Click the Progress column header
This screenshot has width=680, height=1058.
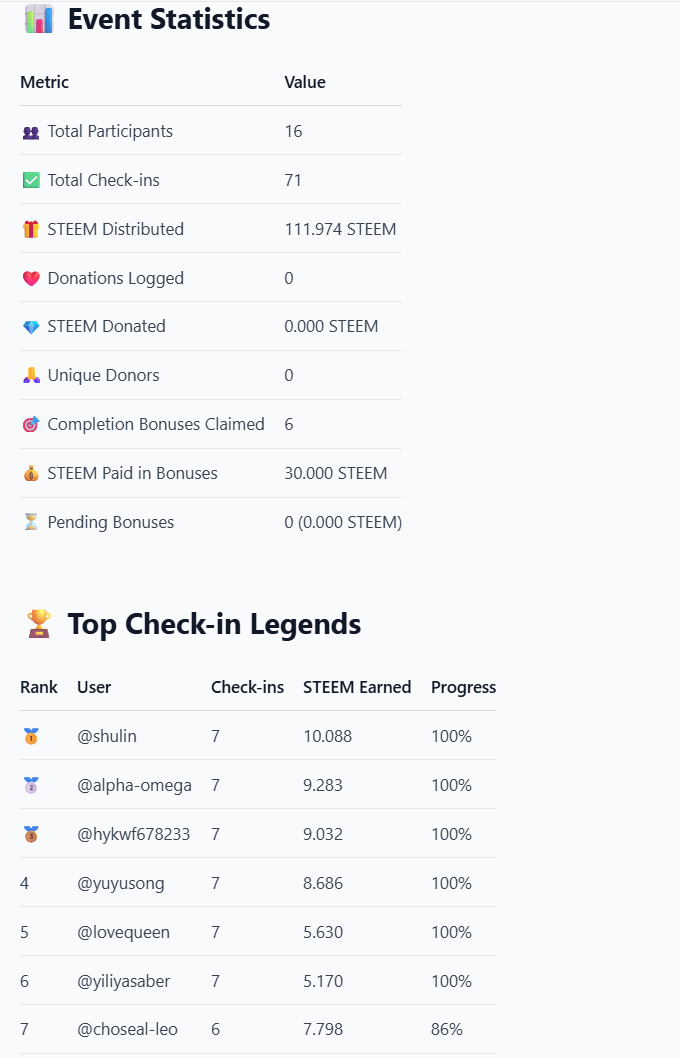click(463, 688)
